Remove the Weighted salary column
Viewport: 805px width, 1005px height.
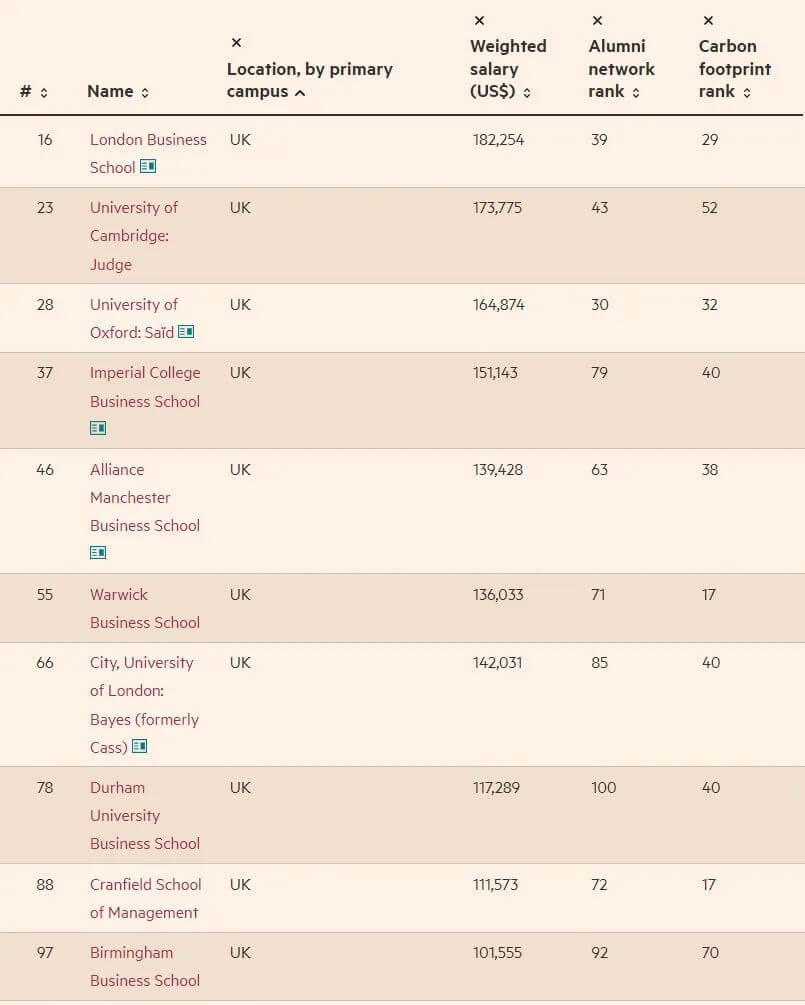pyautogui.click(x=479, y=21)
